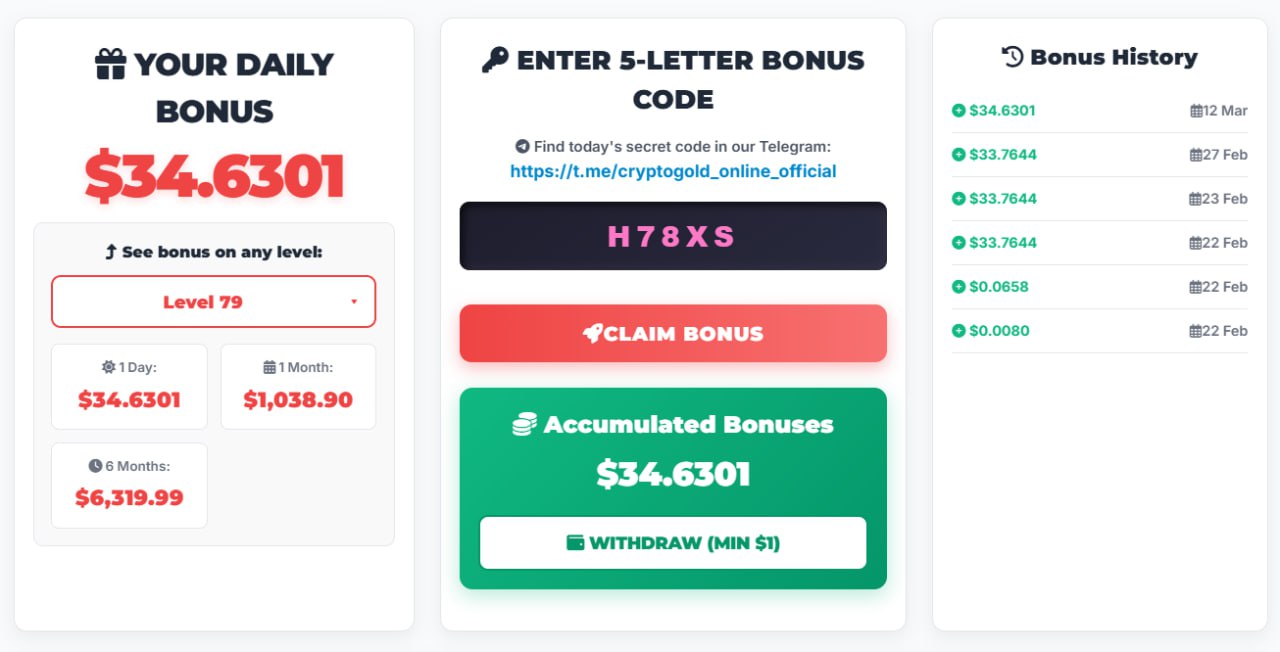Click the green plus icon beside $0.0080

[958, 331]
